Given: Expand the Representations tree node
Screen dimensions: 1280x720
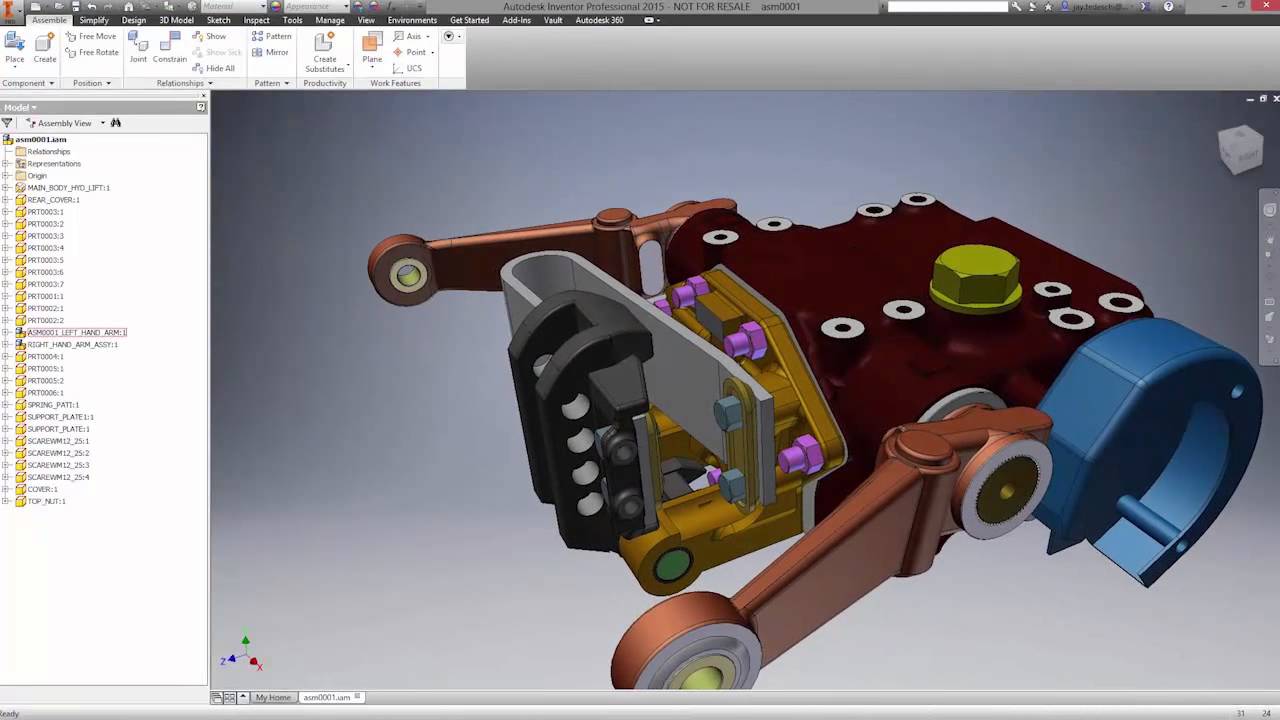Looking at the screenshot, I should click(x=6, y=164).
